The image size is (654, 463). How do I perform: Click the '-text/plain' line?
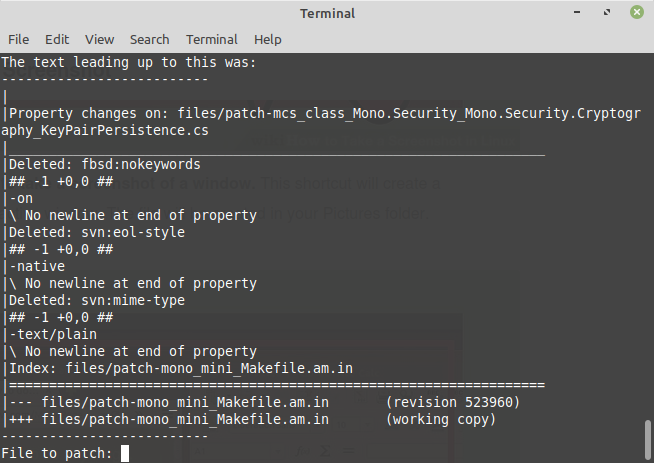(53, 334)
